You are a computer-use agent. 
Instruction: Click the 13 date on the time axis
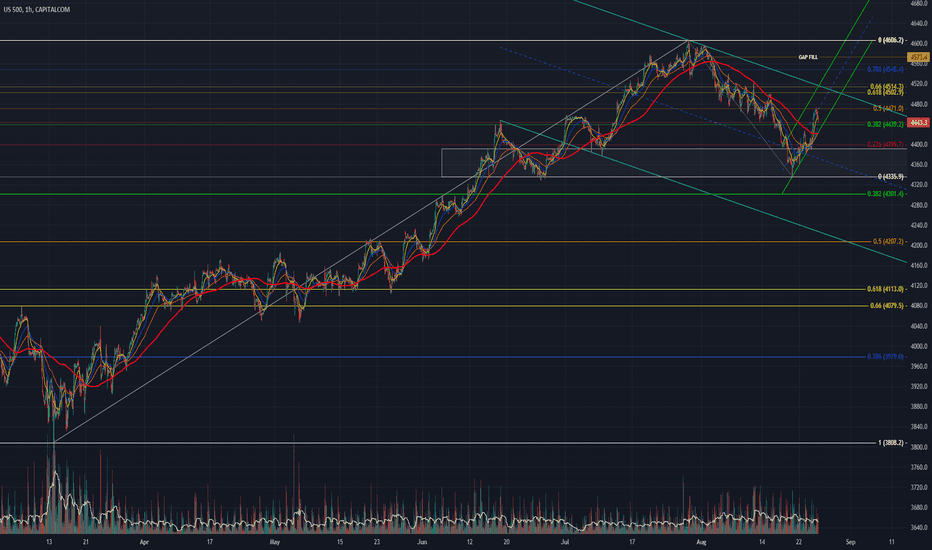tap(49, 542)
